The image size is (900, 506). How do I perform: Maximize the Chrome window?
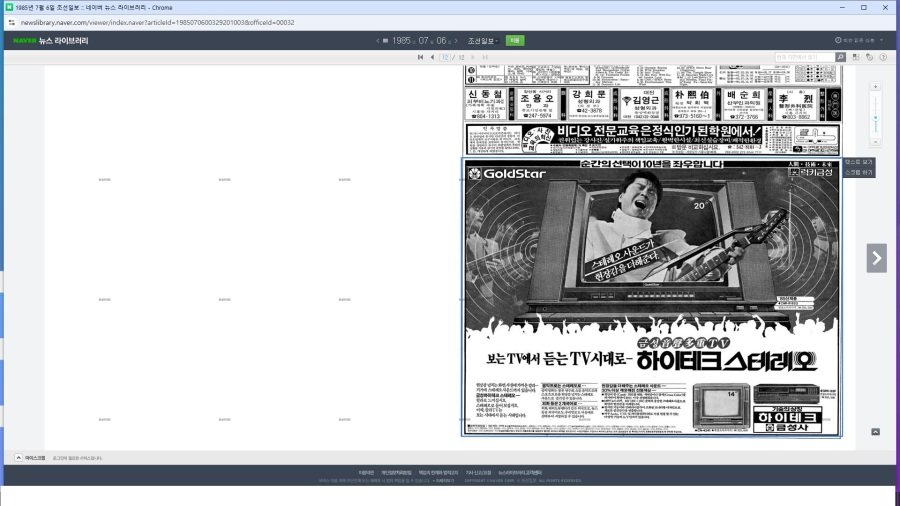[x=864, y=7]
